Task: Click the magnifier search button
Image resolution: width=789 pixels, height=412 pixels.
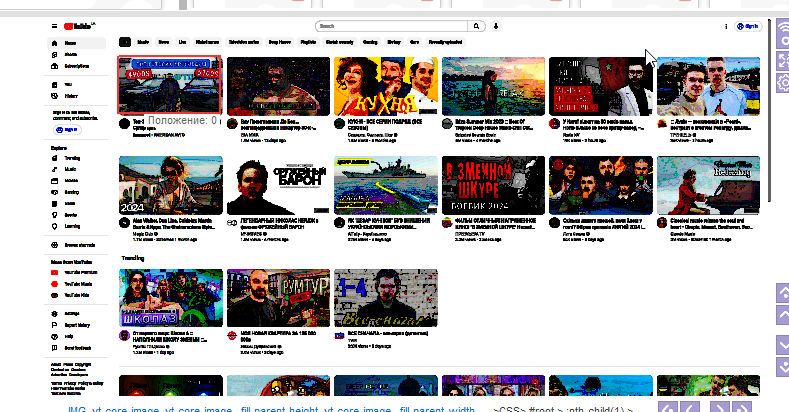Action: coord(478,26)
